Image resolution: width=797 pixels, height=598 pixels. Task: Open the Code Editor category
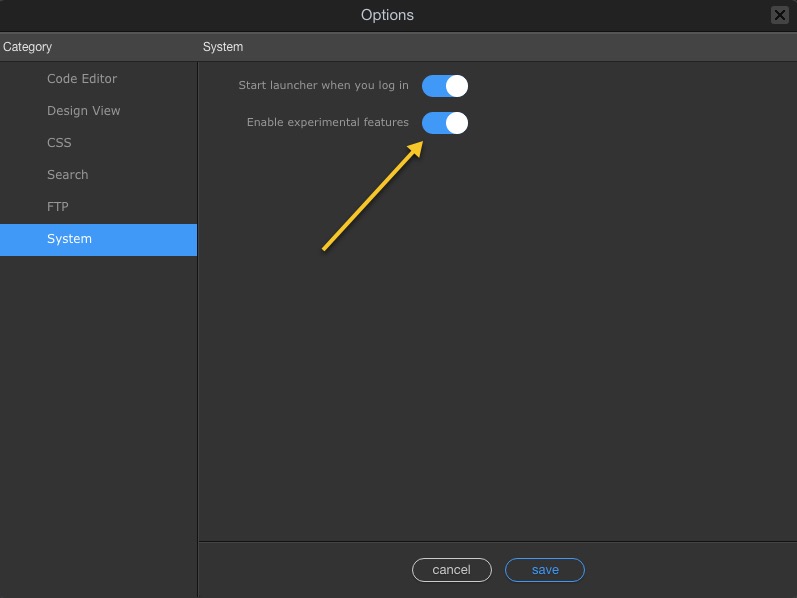point(82,79)
